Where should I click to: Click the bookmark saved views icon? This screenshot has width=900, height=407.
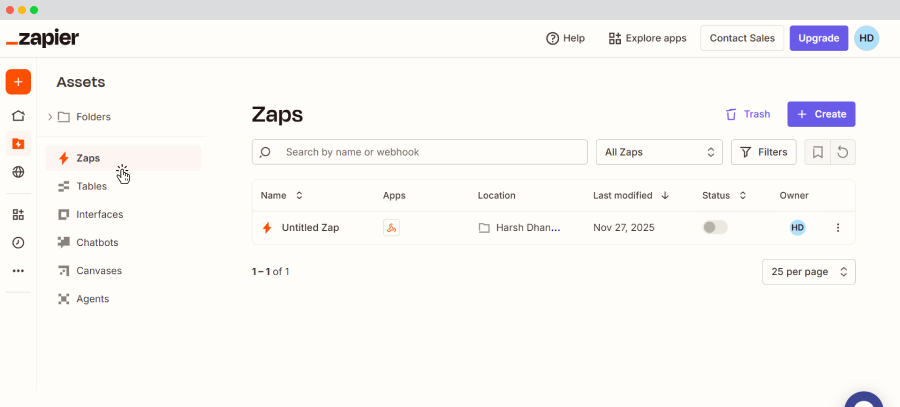click(x=817, y=152)
